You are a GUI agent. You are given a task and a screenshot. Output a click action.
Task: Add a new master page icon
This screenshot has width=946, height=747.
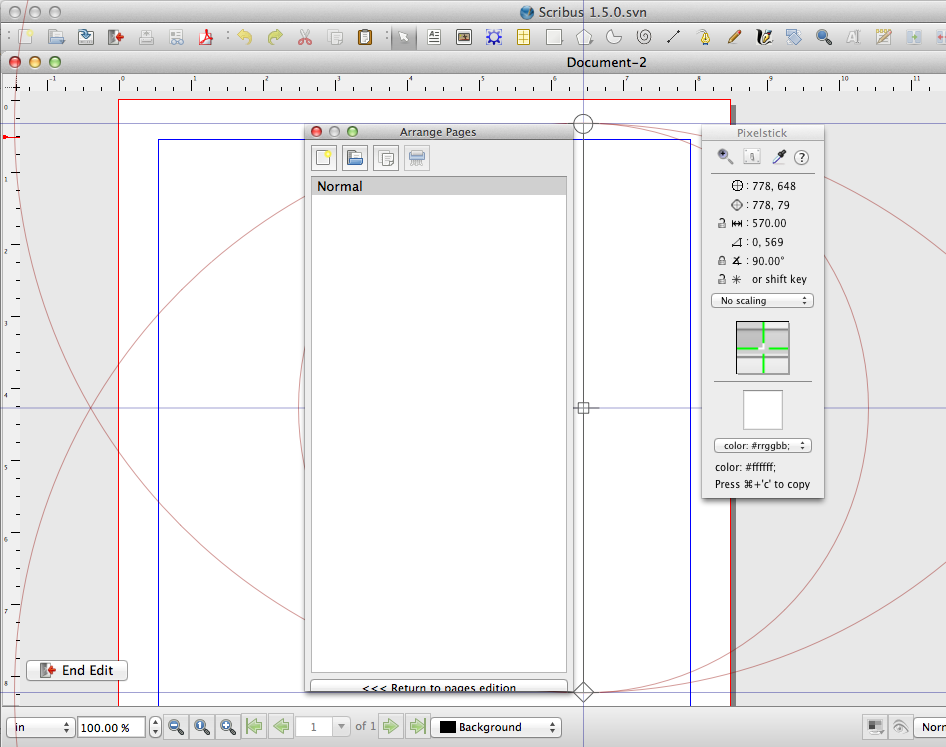tap(323, 157)
